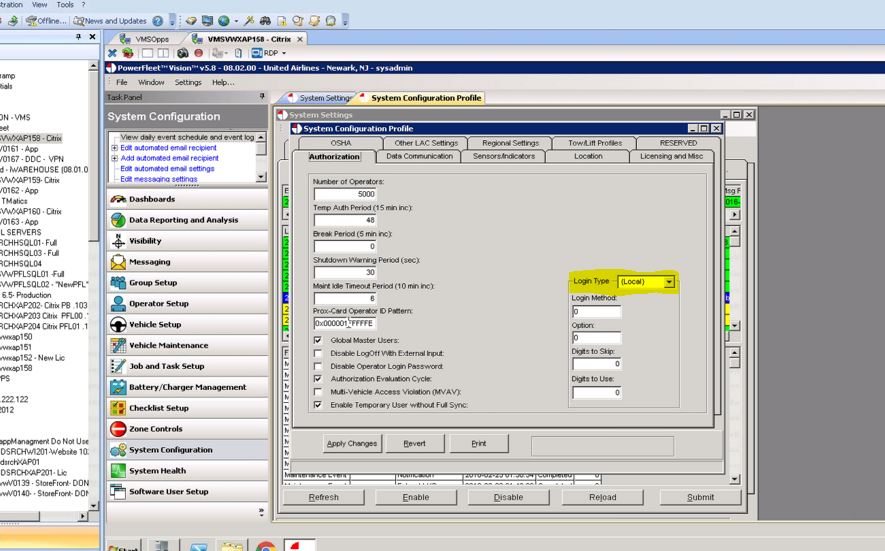Open the Dashboards gauge icon
Screen dimensions: 885x551
tap(118, 199)
